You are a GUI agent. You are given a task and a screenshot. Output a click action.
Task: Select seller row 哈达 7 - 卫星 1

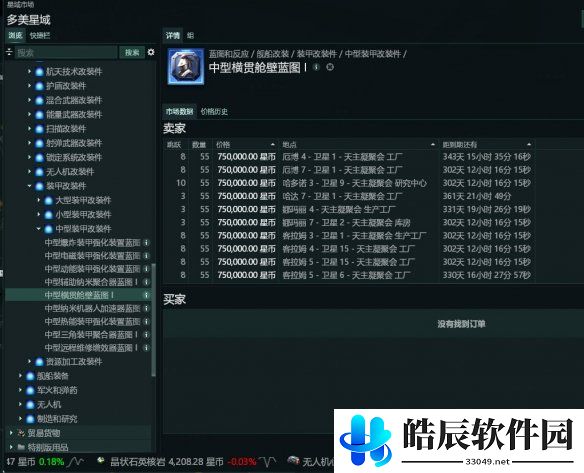pos(349,196)
